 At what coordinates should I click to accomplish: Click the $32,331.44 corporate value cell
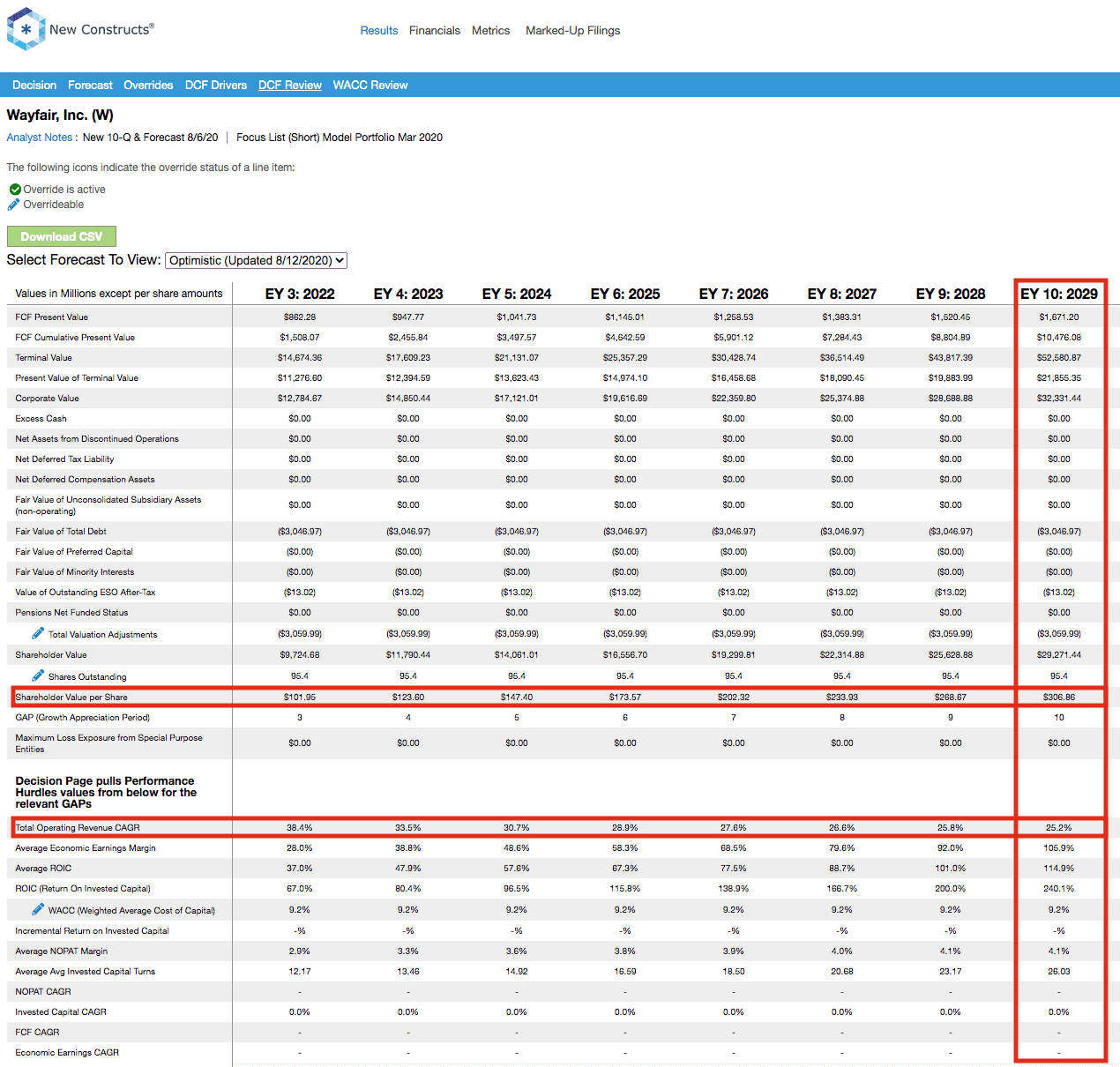[x=1059, y=398]
